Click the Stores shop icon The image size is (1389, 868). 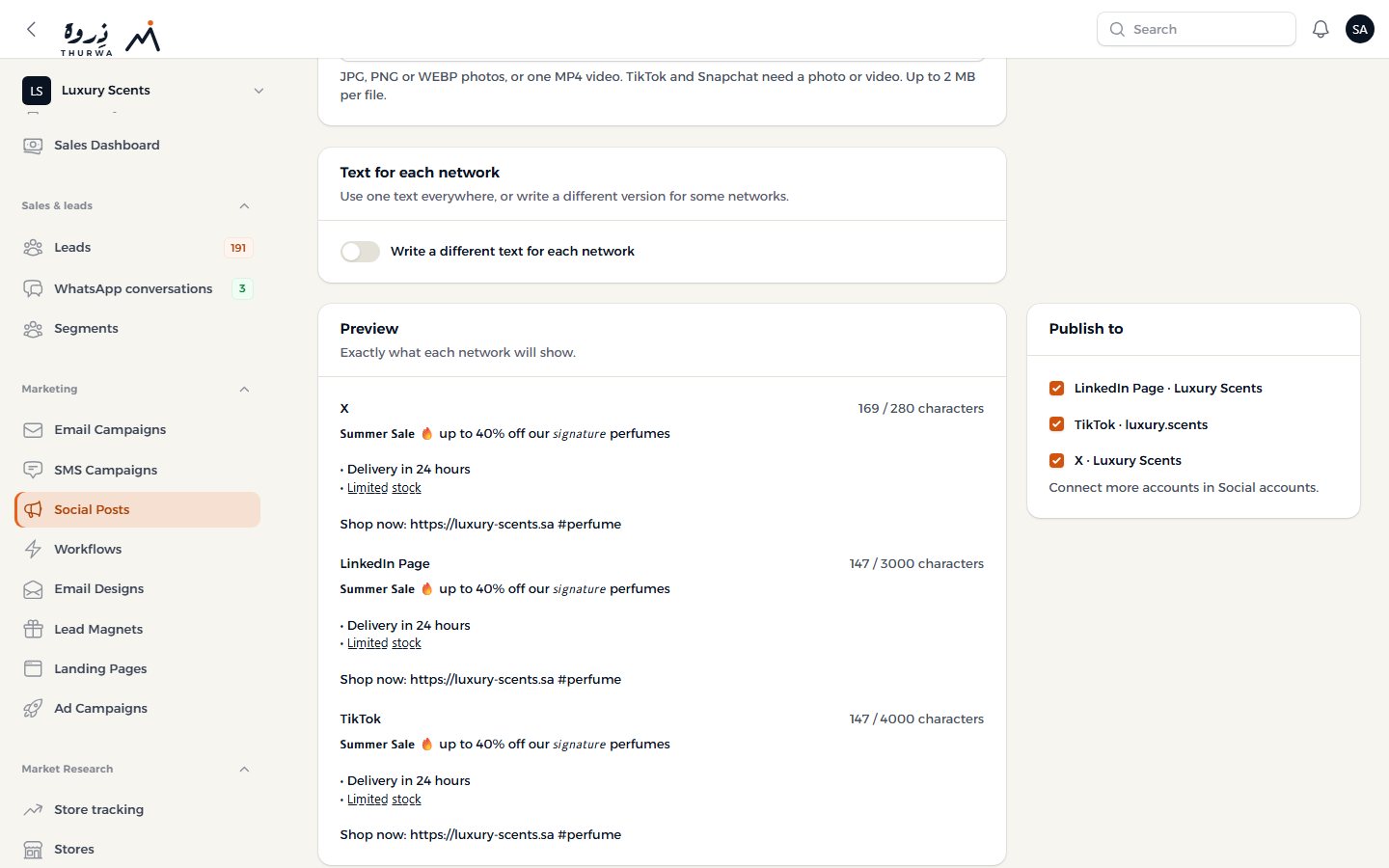[x=33, y=850]
